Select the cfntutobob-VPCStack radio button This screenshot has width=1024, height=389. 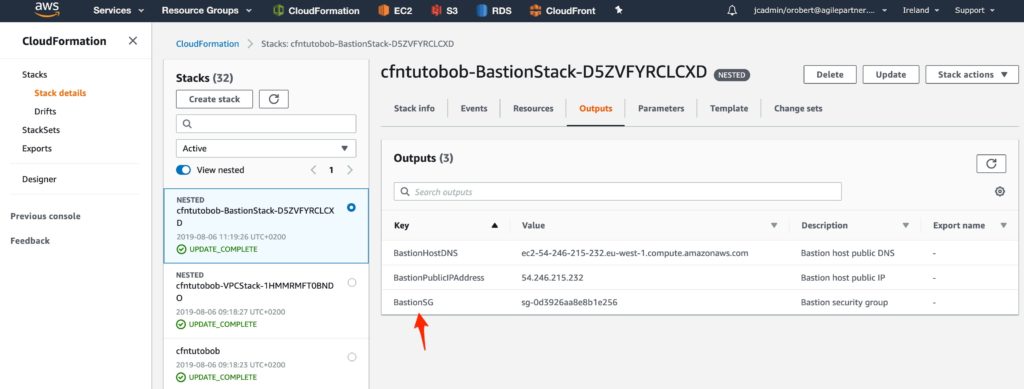coord(352,282)
